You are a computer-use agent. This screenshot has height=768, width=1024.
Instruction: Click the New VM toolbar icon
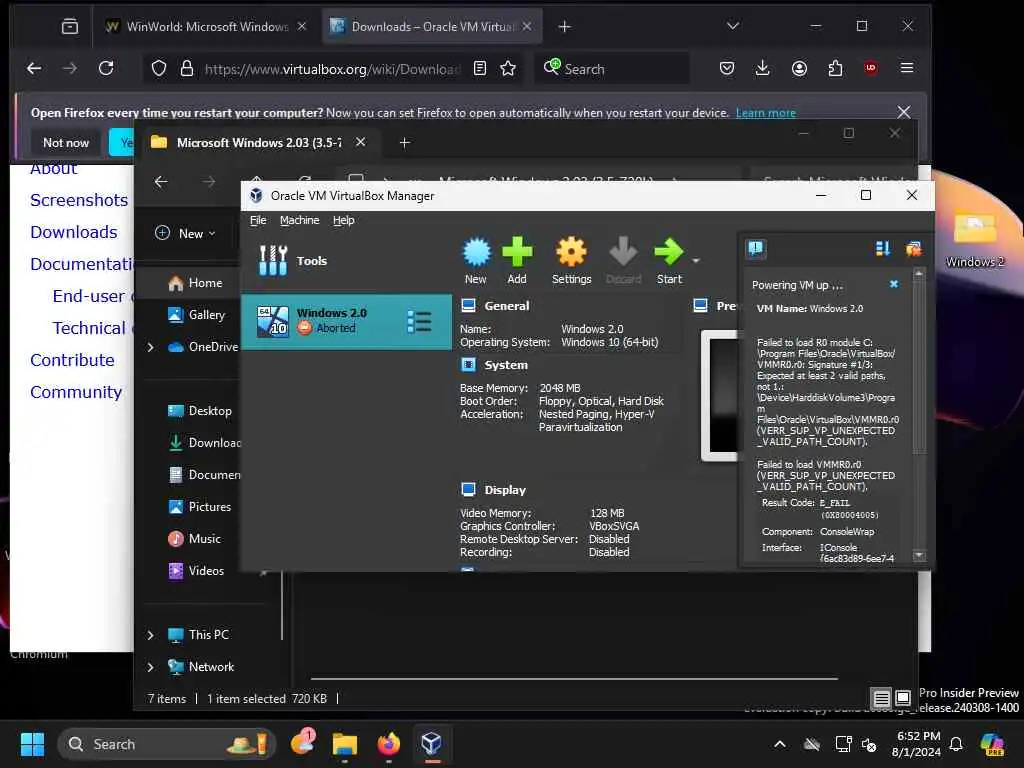[476, 261]
